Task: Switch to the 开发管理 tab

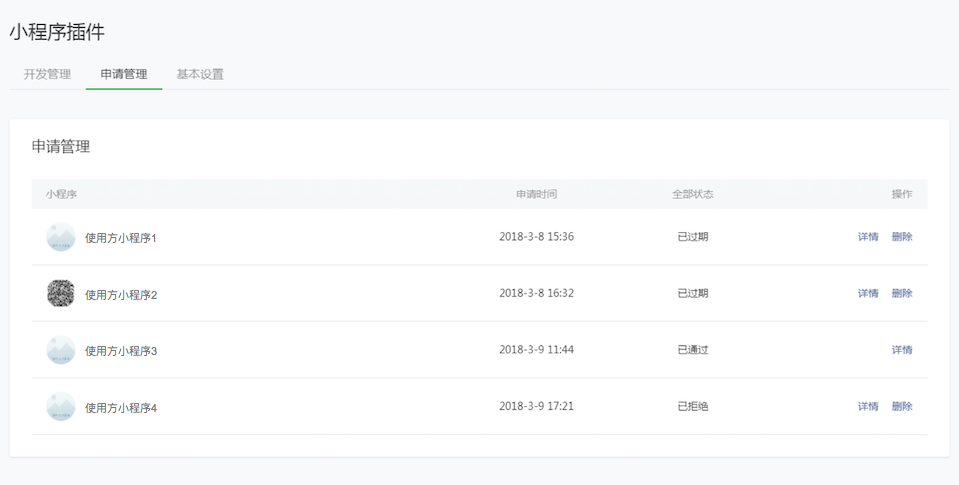Action: coord(47,74)
